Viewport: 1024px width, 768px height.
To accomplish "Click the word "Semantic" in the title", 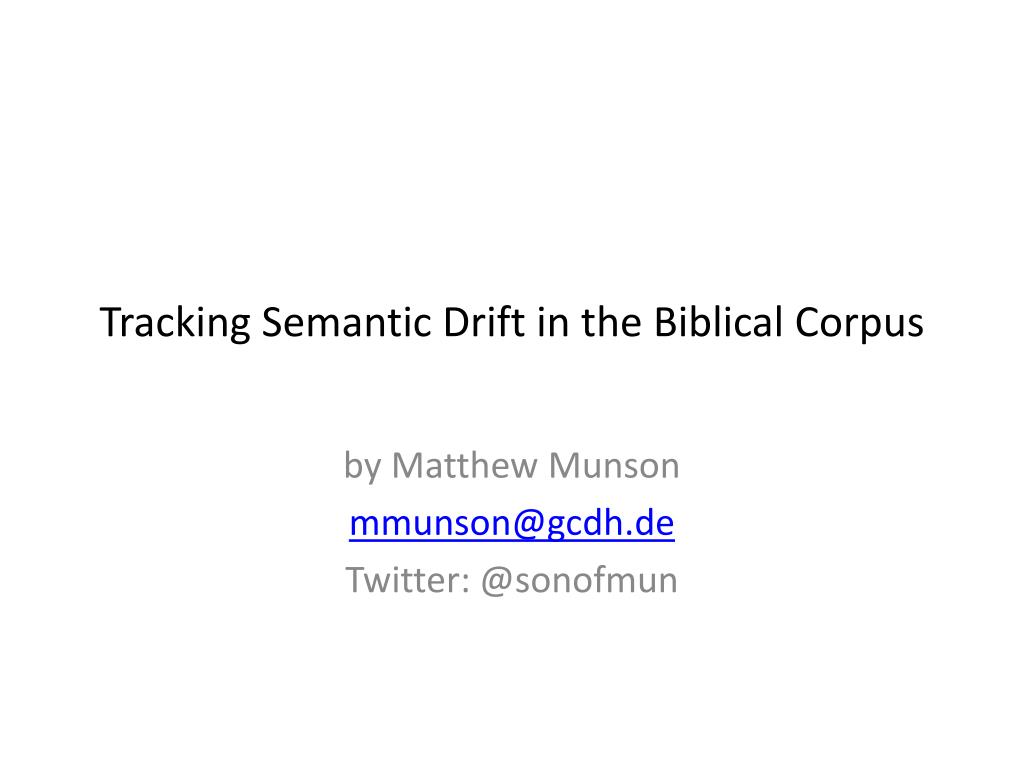I will coord(346,322).
